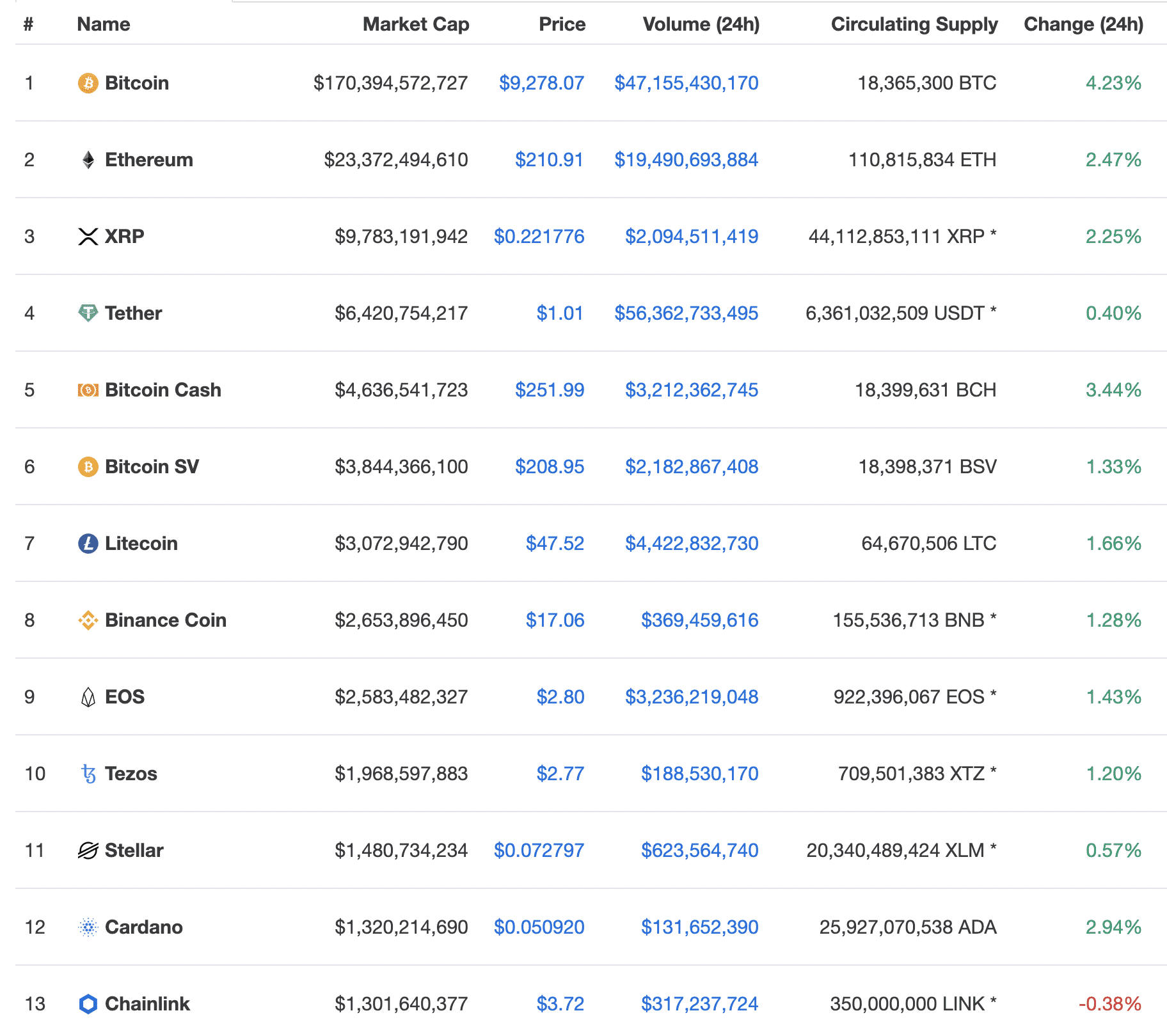Click Chainlink volume $317,237,724
The width and height of the screenshot is (1167, 1036).
[700, 1004]
